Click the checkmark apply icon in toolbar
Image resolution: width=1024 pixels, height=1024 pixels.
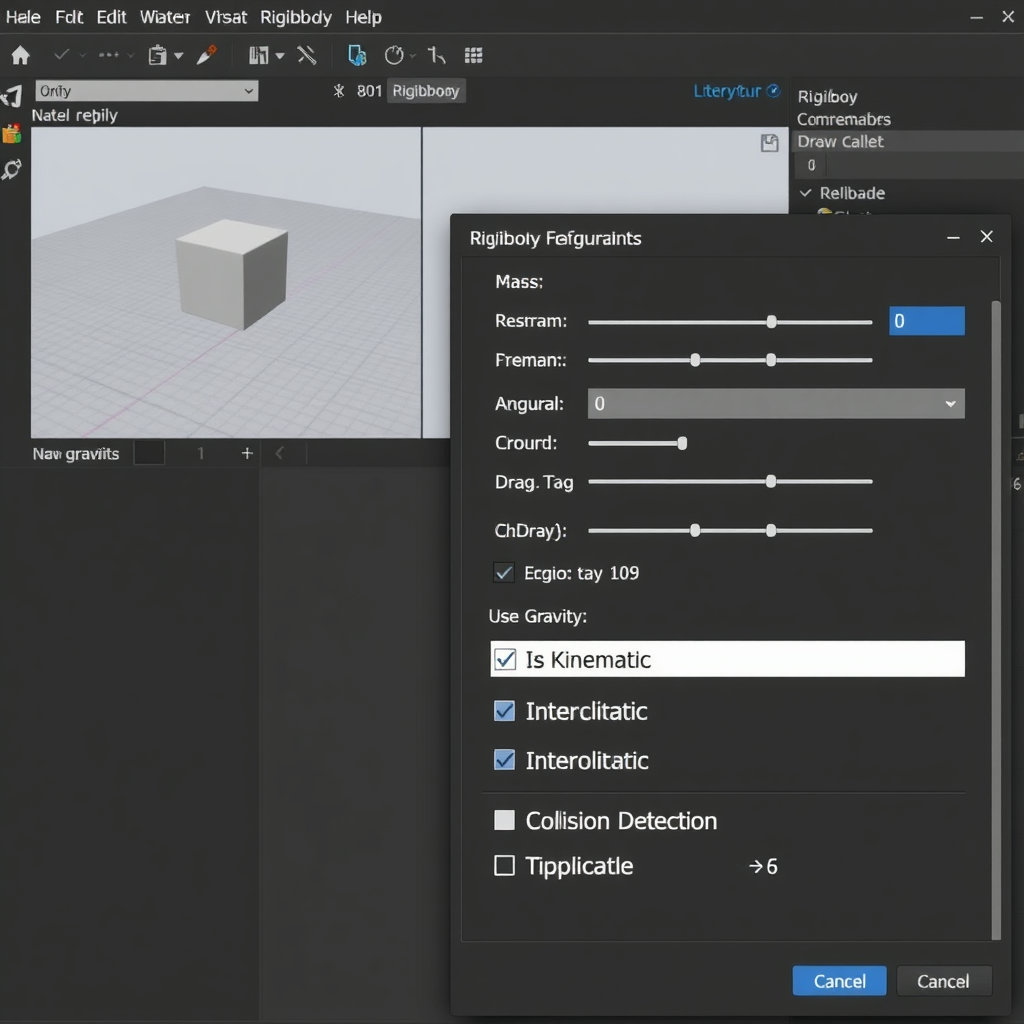61,55
